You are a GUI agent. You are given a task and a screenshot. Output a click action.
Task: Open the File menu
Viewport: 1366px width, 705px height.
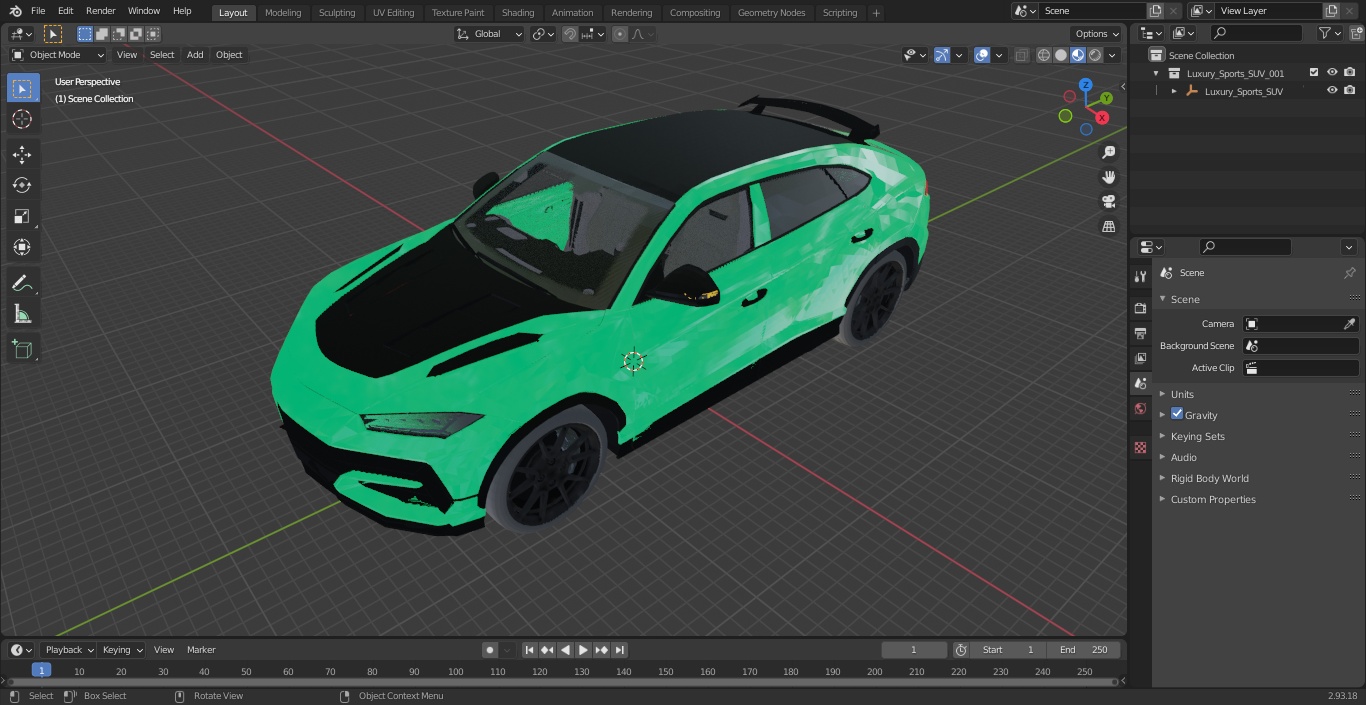(38, 11)
